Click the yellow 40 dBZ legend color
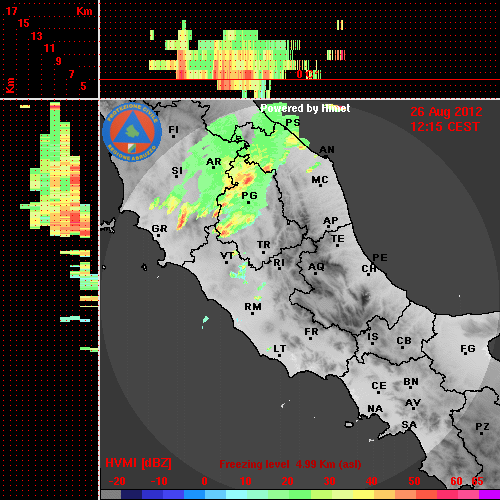Viewport: 500px width, 500px height. coord(364,494)
